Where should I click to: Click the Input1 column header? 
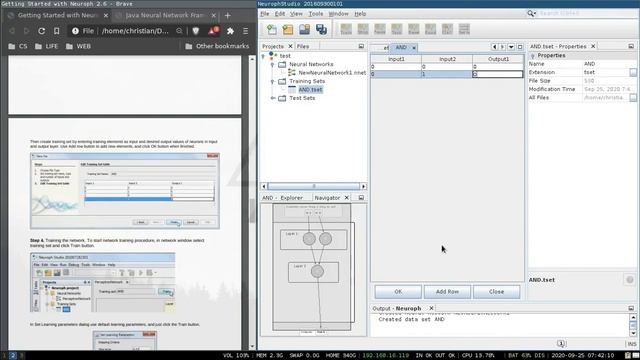tap(396, 59)
